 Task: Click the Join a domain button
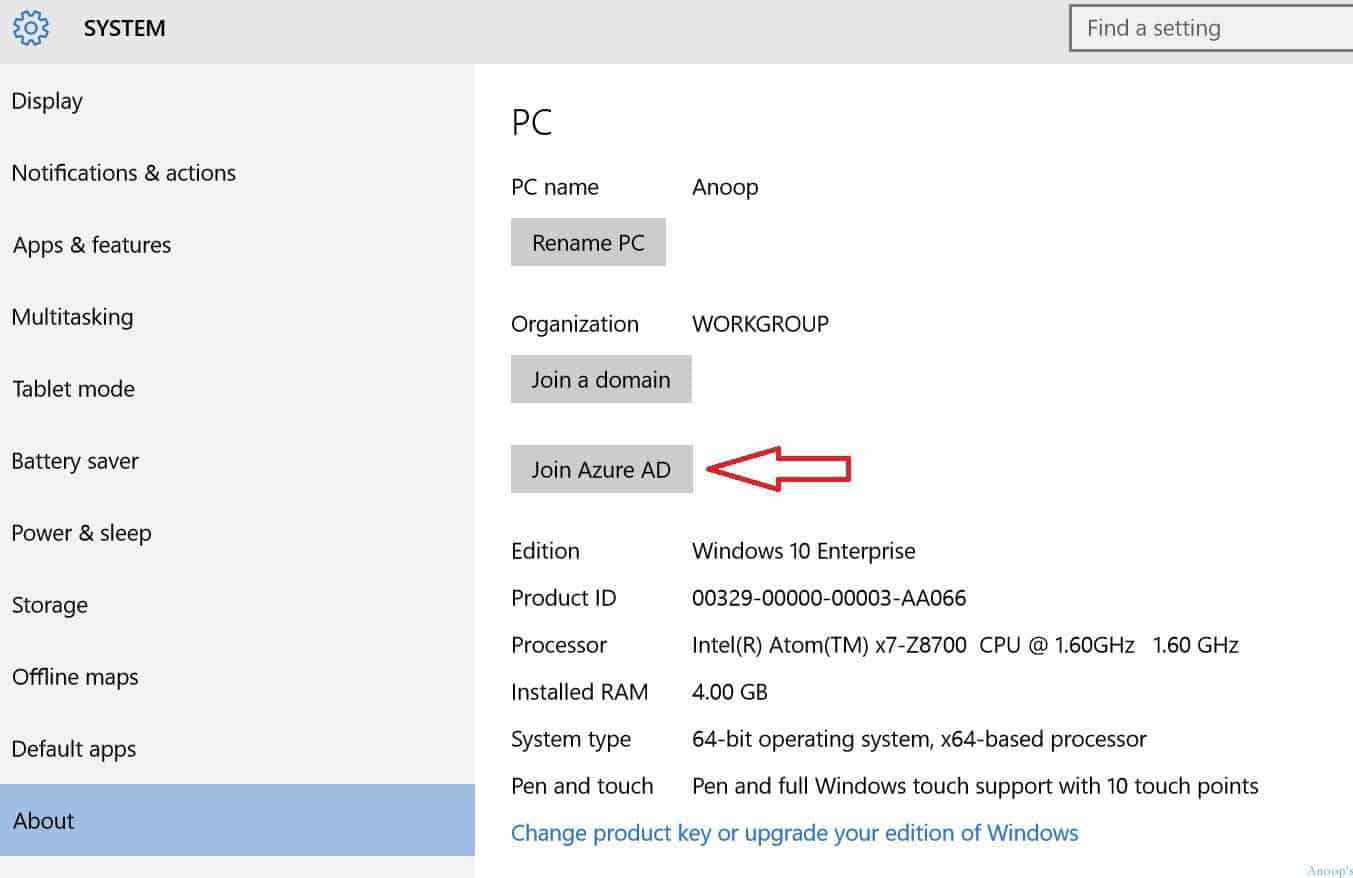coord(601,380)
